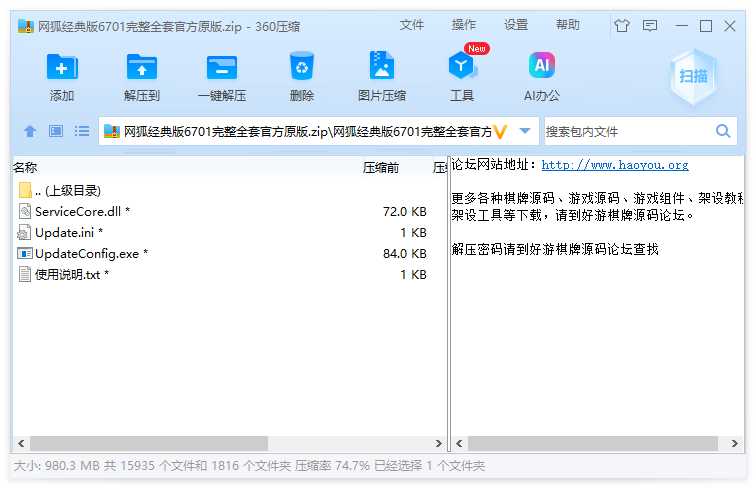The width and height of the screenshot is (756, 488).
Task: Close the 360压缩 window
Action: coord(730,26)
